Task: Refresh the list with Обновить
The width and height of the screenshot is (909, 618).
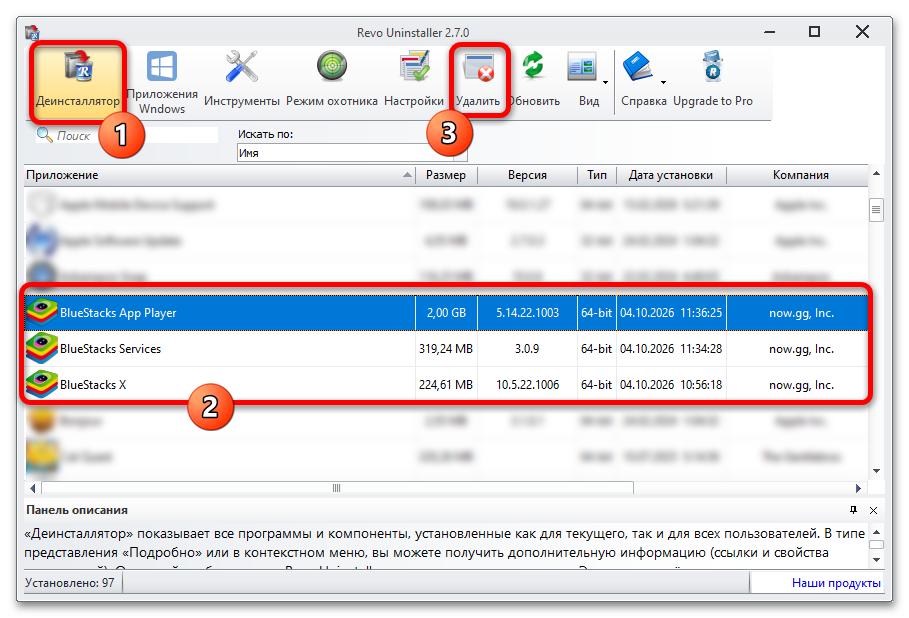Action: click(533, 81)
